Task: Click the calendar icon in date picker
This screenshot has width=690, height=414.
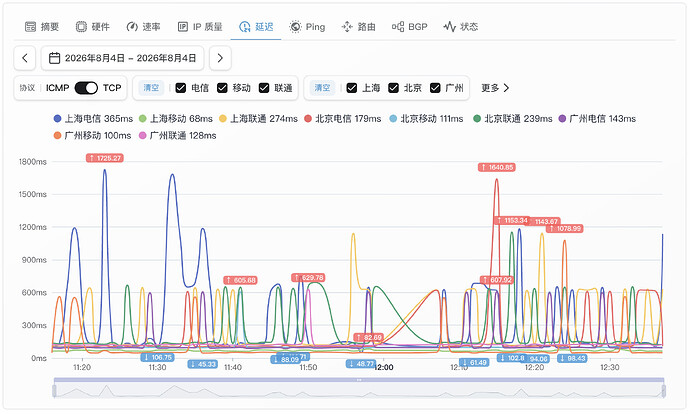Action: click(55, 58)
